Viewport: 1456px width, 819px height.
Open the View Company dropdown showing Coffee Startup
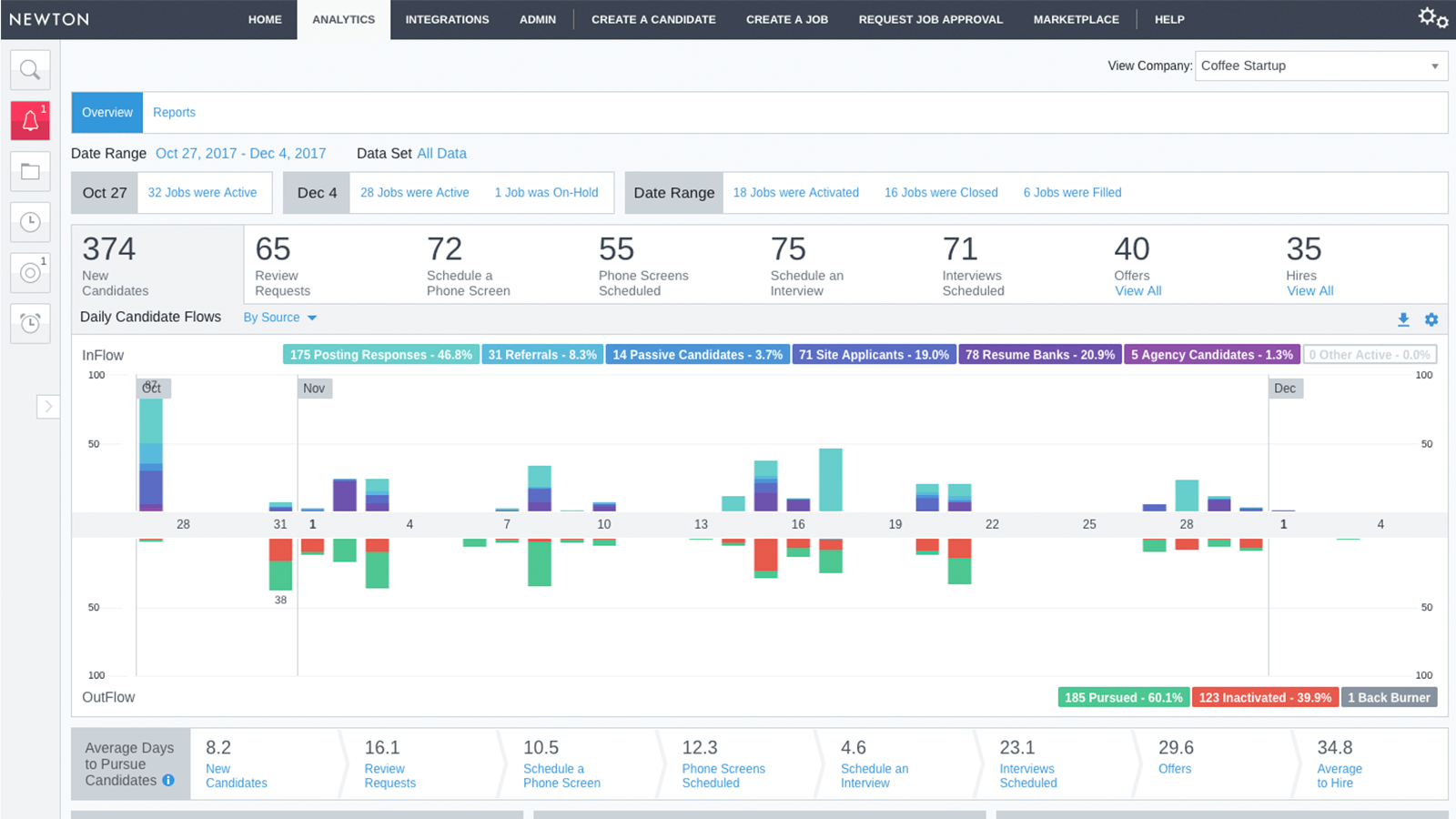point(1320,66)
